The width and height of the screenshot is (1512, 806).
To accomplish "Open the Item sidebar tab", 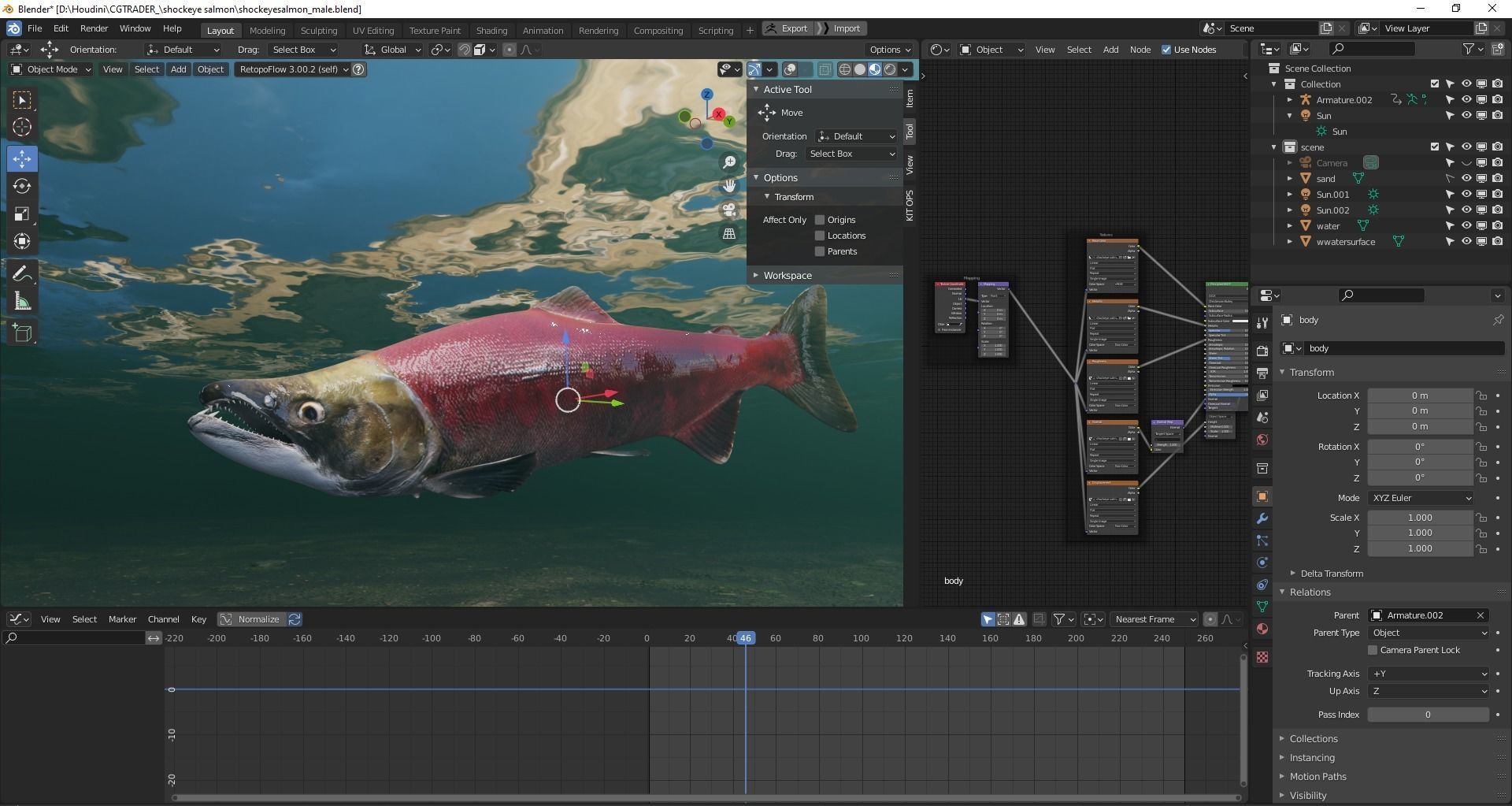I will click(910, 98).
